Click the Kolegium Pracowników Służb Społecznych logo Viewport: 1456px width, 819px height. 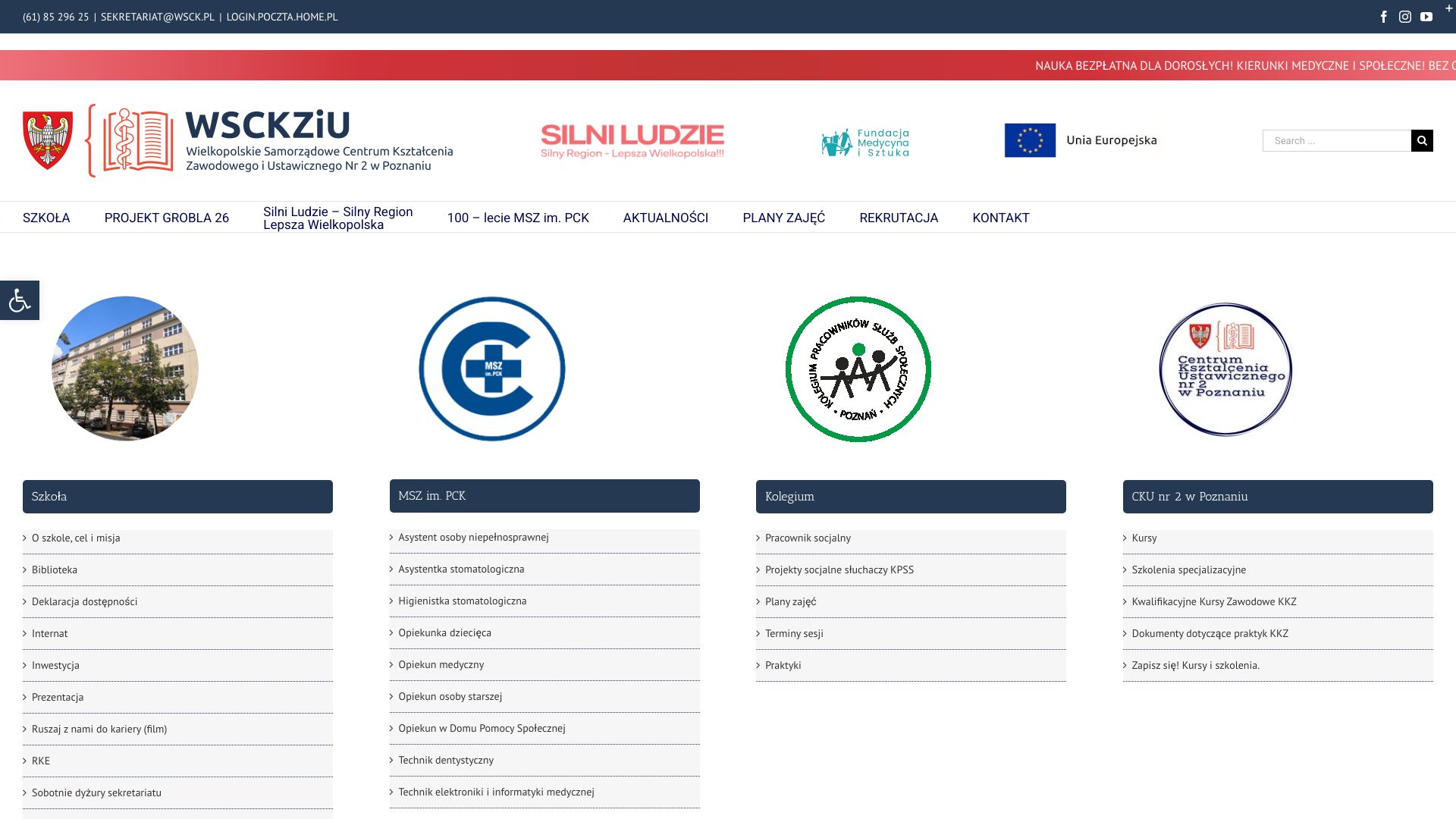(858, 369)
